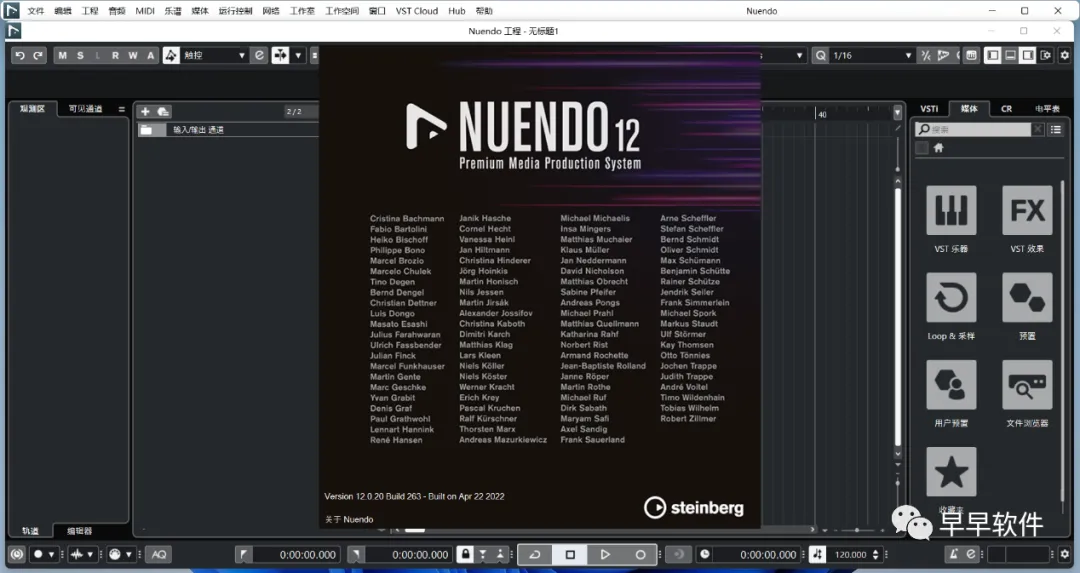Start playback with the Play button
Image resolution: width=1080 pixels, height=573 pixels.
[605, 554]
